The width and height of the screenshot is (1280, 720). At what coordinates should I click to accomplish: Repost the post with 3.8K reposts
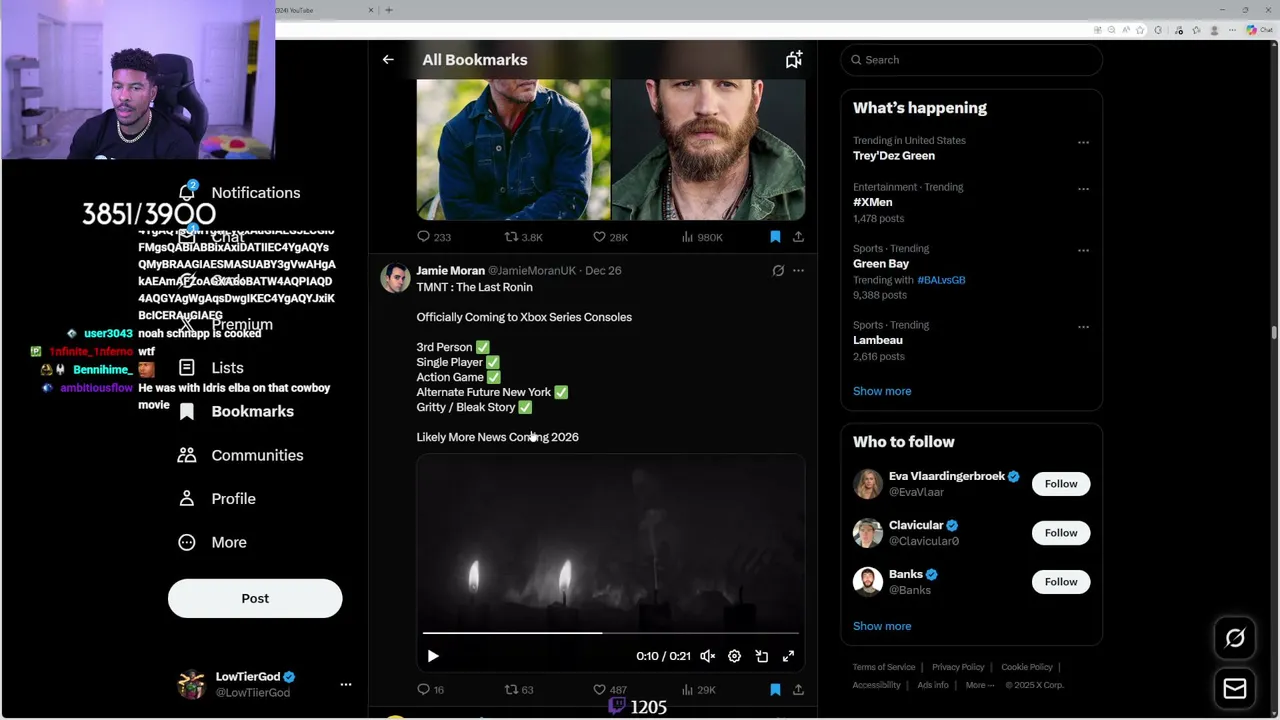click(511, 237)
